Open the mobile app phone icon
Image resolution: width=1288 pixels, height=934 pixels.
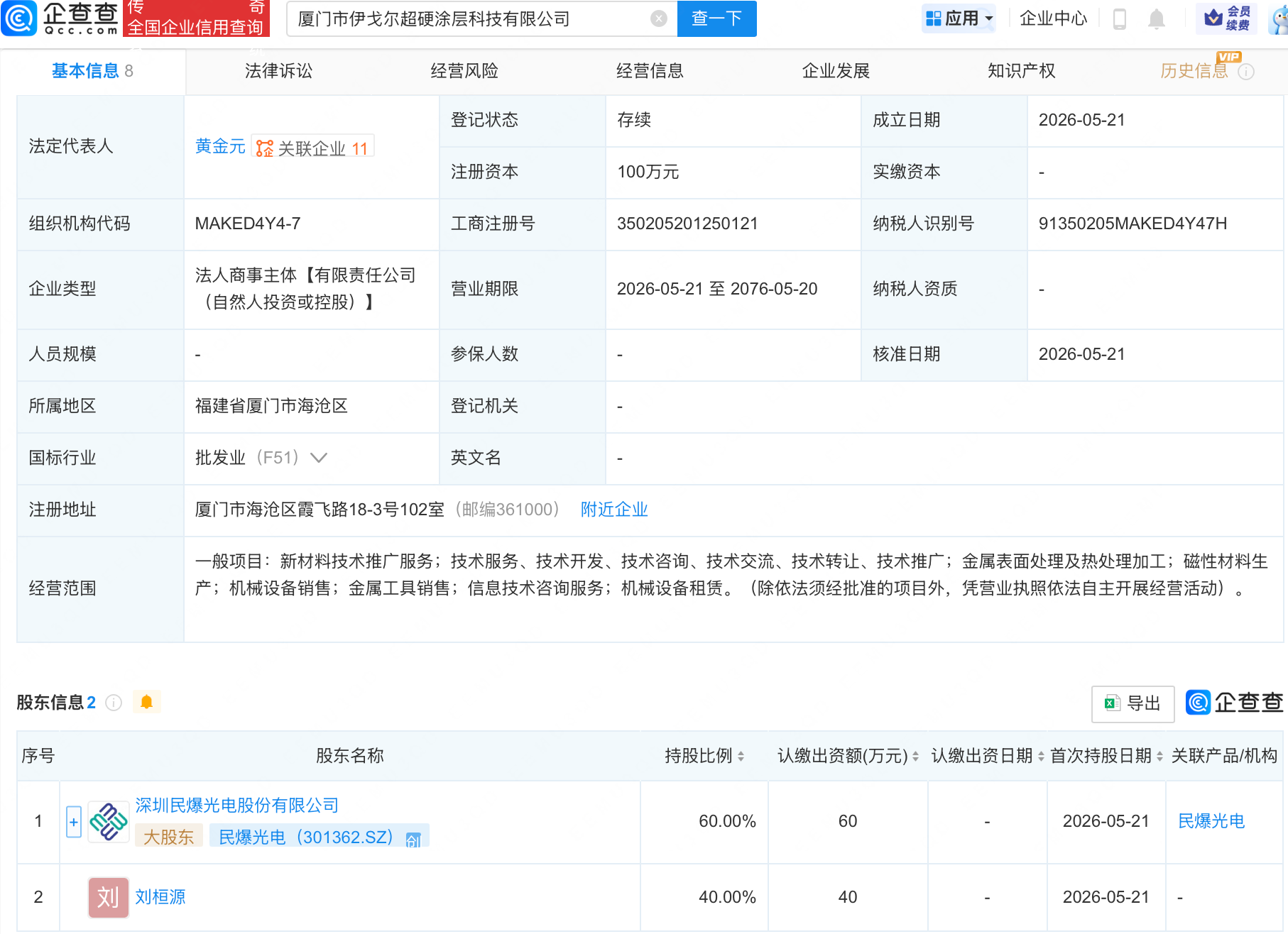pyautogui.click(x=1120, y=18)
